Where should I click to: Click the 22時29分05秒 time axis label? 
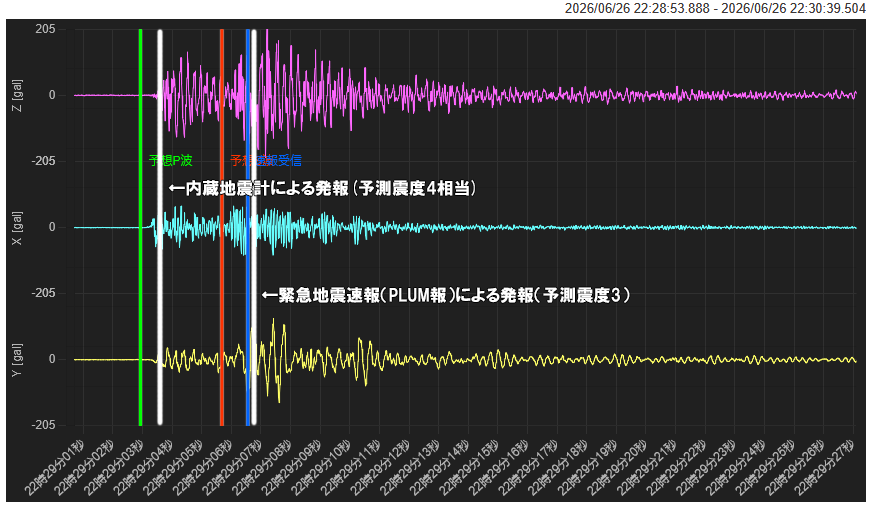pos(174,466)
